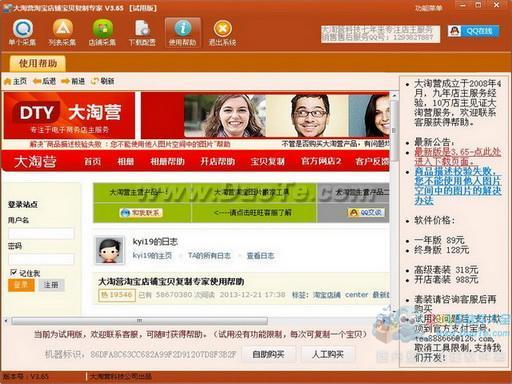This screenshot has width=512, height=384.
Task: Click the 退出系统 exit system icon
Action: [222, 32]
